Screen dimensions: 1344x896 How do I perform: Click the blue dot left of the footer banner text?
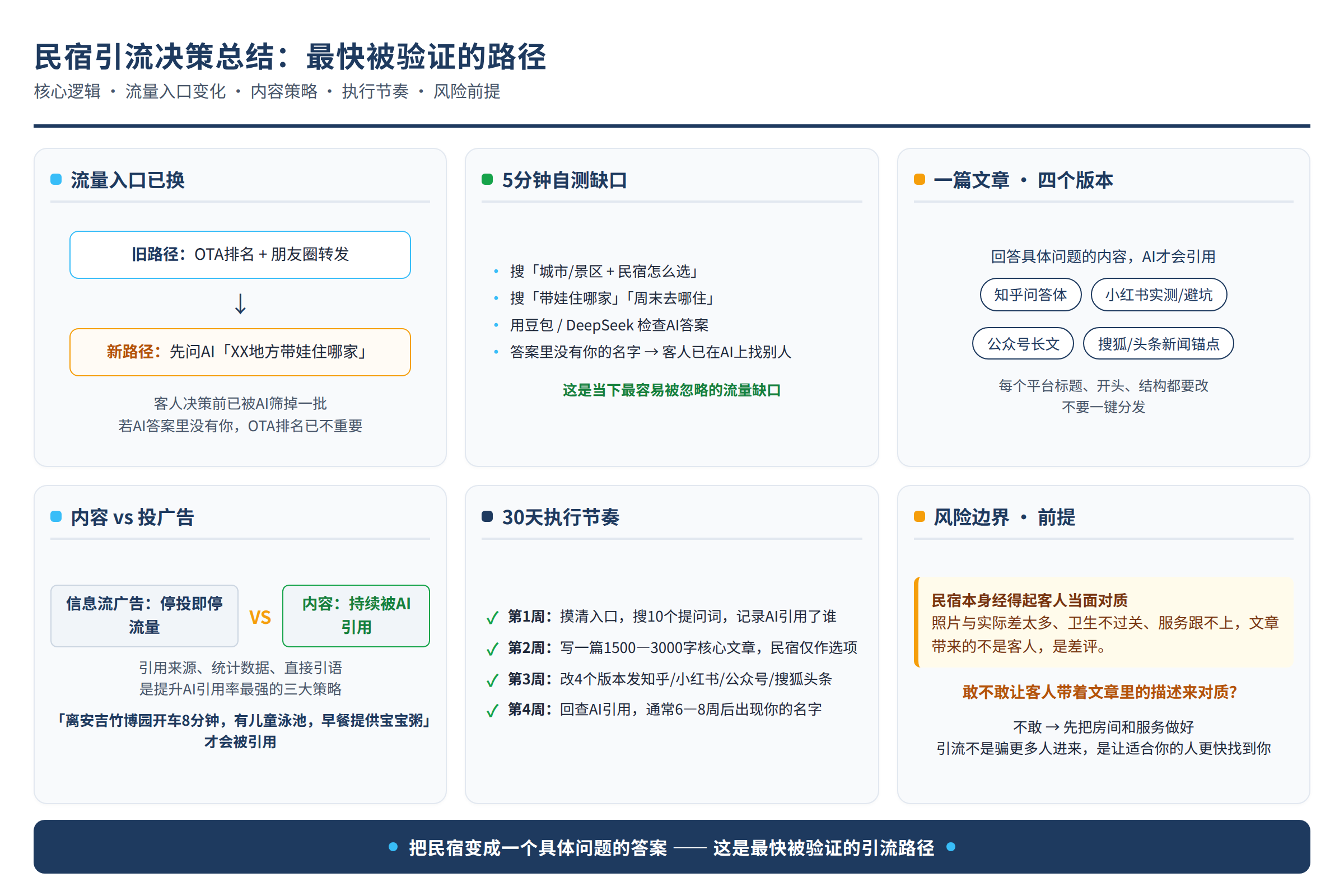[x=393, y=847]
